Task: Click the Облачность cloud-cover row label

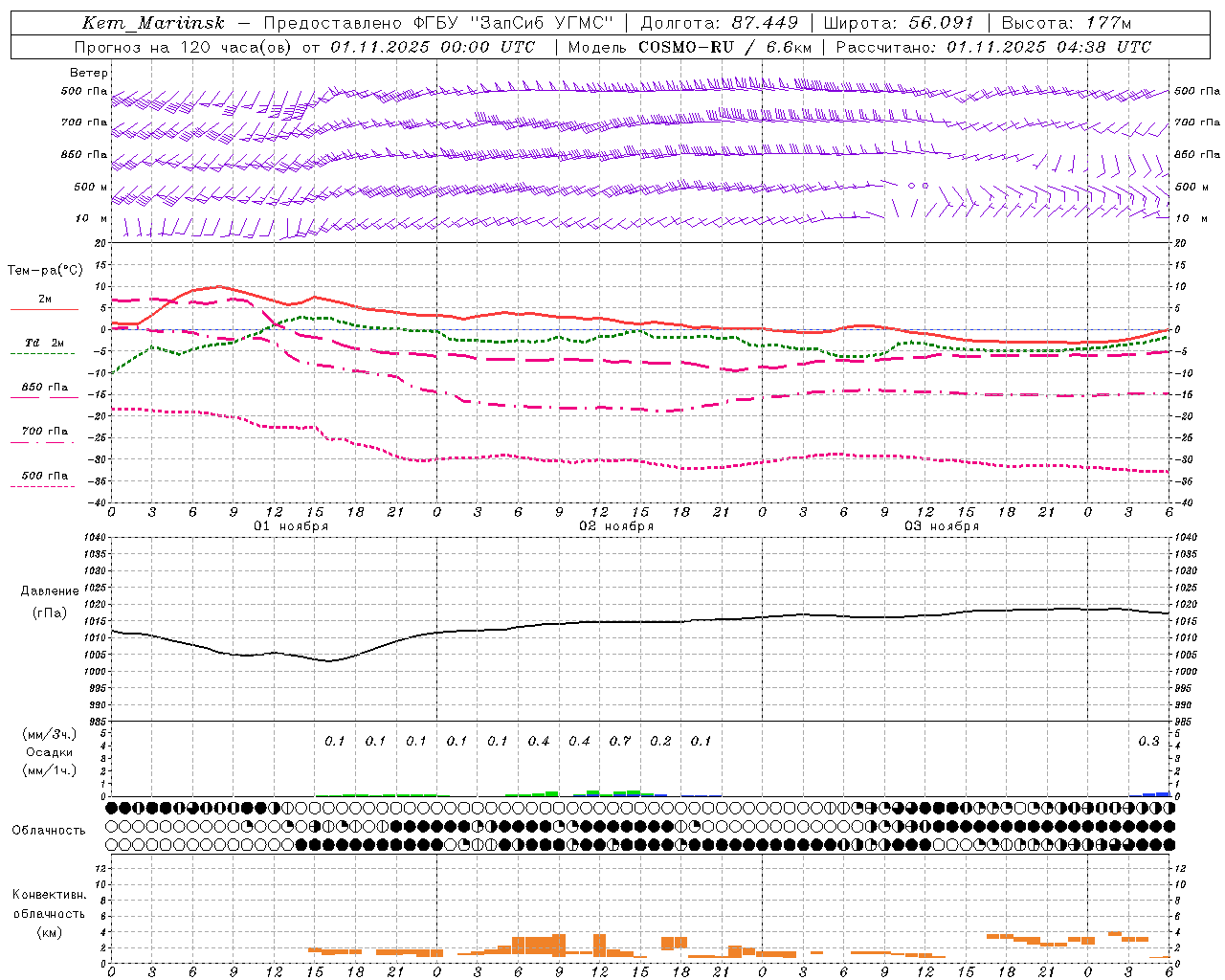Action: tap(49, 831)
